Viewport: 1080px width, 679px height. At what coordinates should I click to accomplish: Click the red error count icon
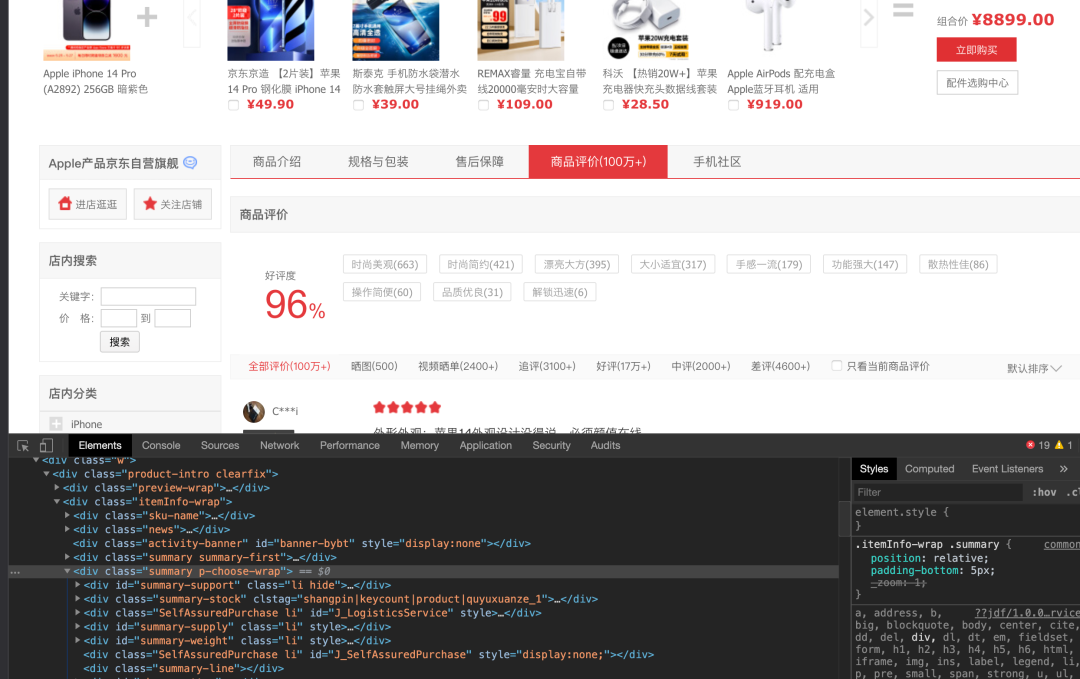click(x=1030, y=445)
